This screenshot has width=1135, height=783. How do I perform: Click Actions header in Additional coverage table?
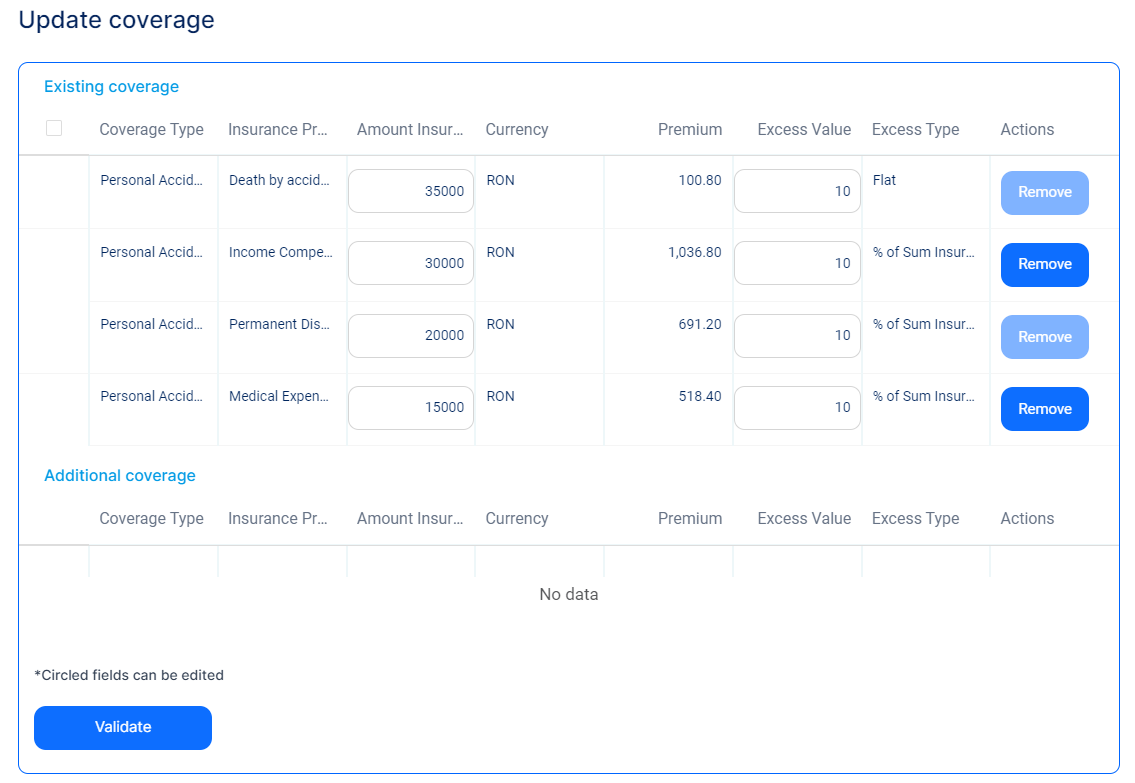[x=1027, y=518]
